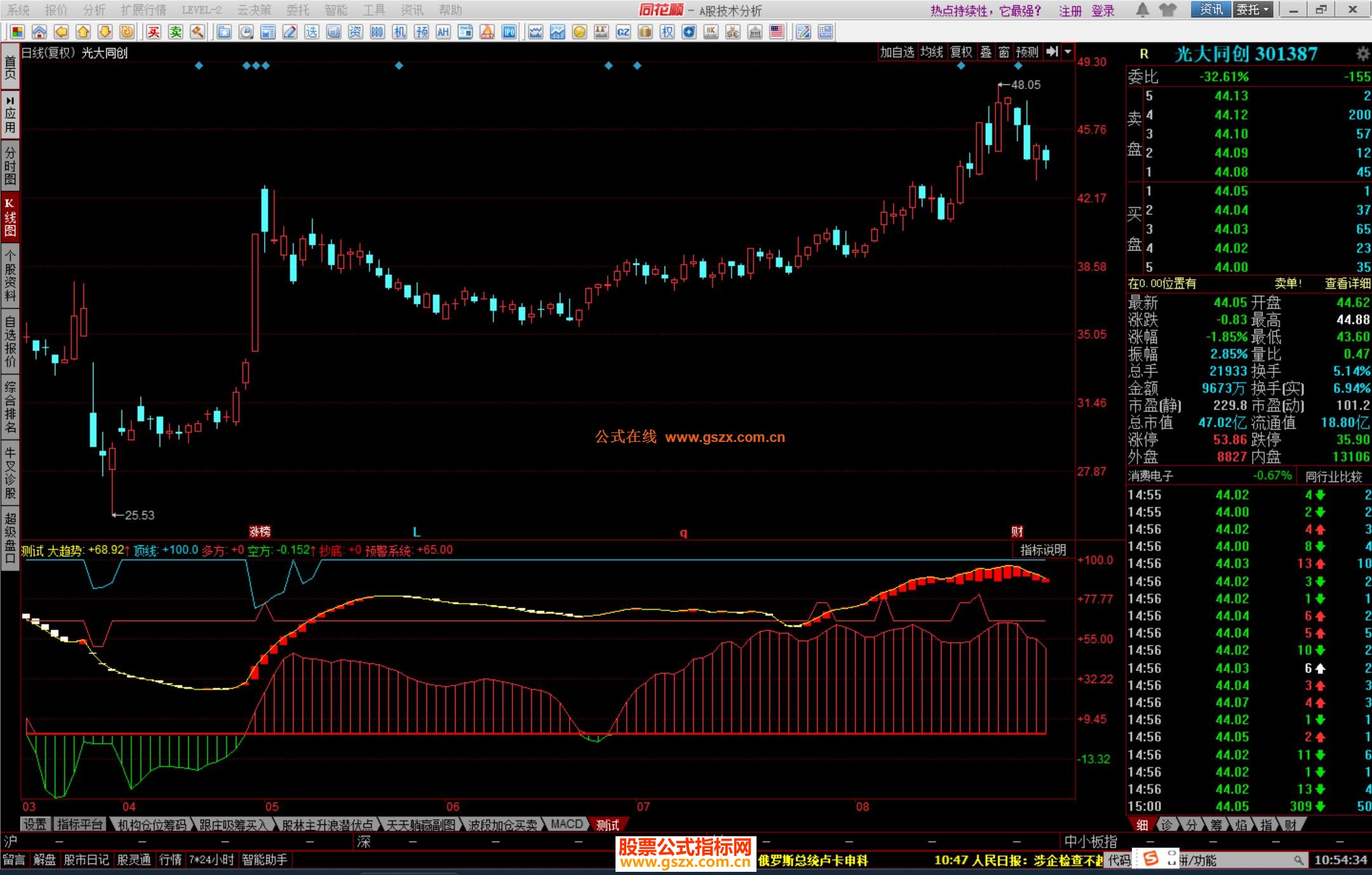Toggle 复权 price adjustment on chart
This screenshot has height=875, width=1372.
coord(961,52)
